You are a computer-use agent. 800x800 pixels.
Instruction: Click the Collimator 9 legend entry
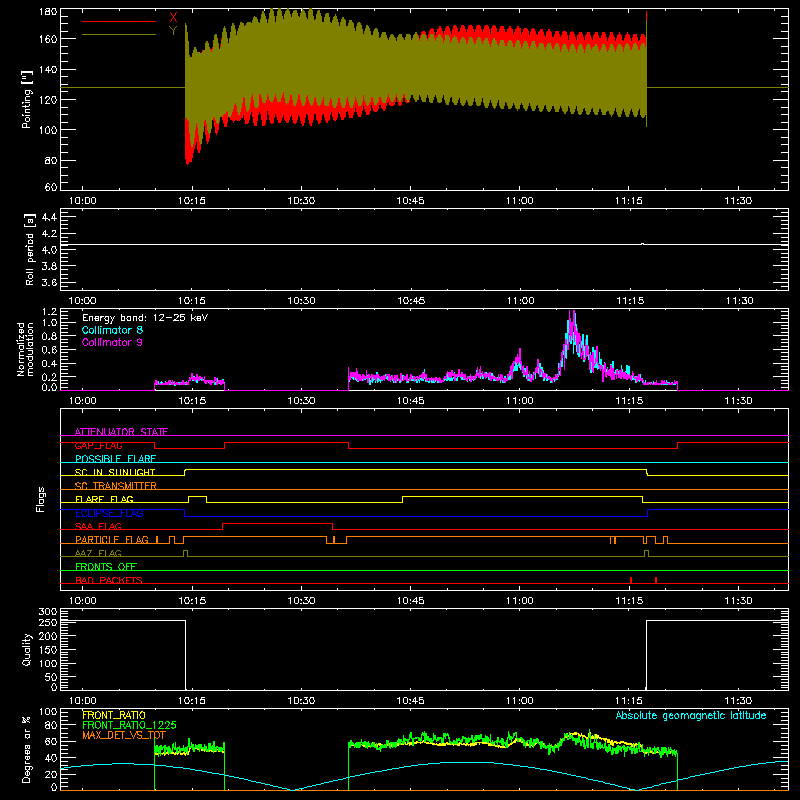pyautogui.click(x=112, y=342)
